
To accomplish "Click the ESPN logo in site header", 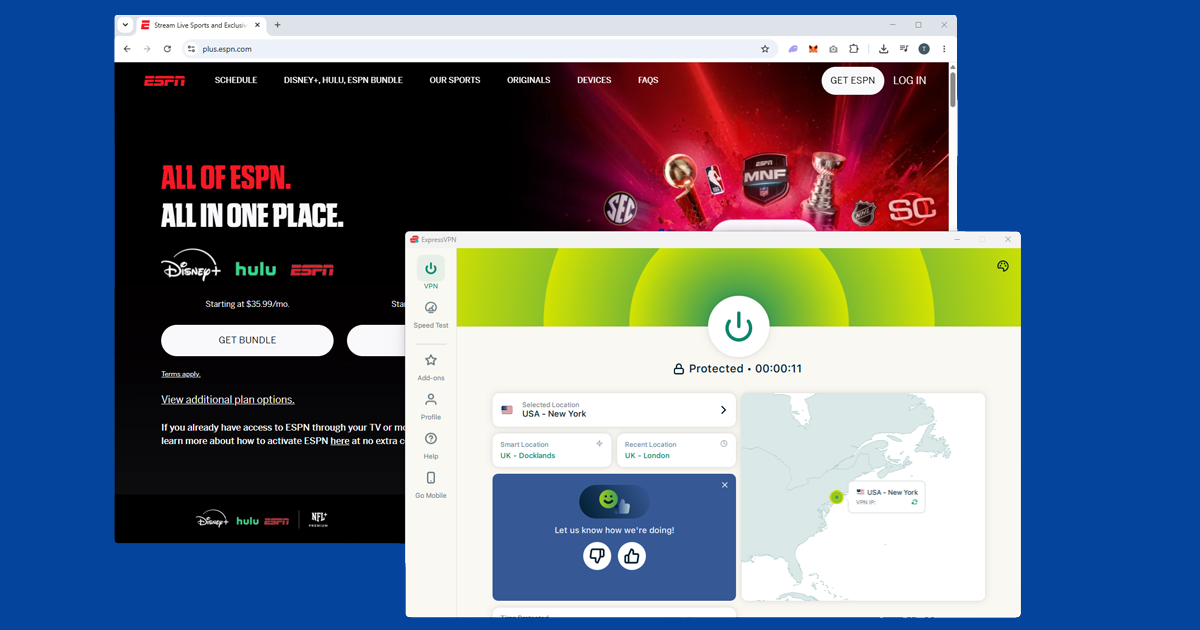I will pos(163,81).
